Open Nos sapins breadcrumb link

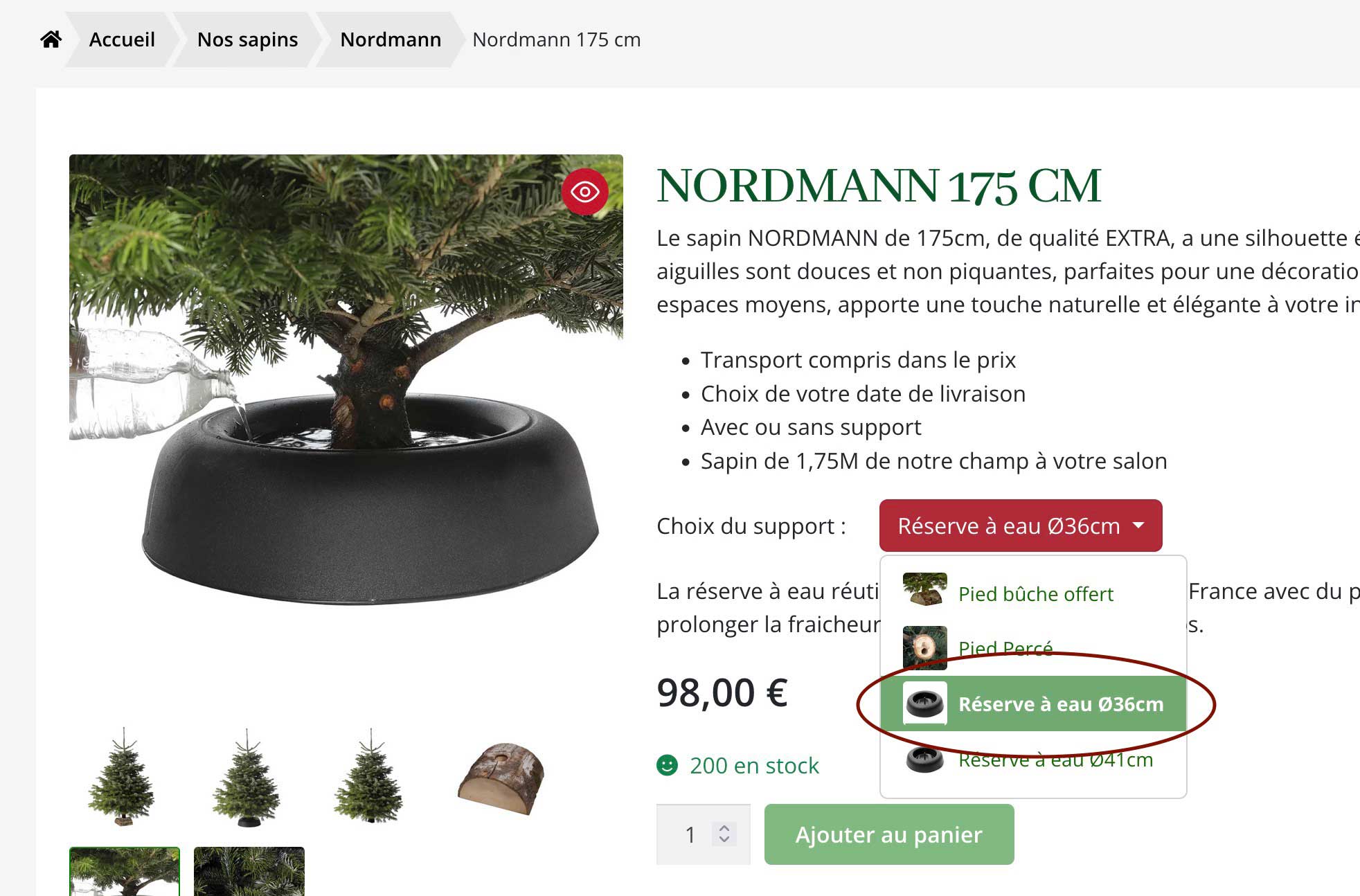[248, 39]
